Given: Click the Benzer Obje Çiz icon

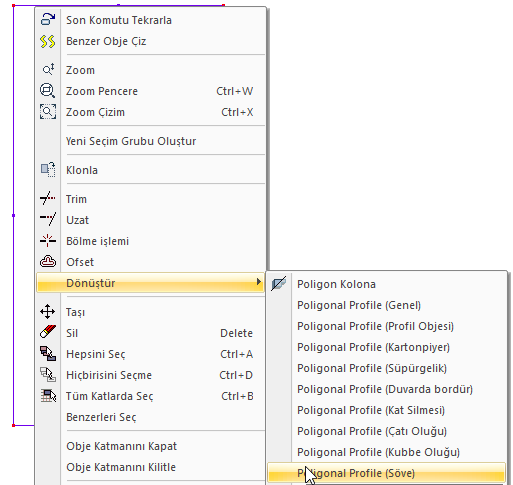Looking at the screenshot, I should [x=48, y=41].
